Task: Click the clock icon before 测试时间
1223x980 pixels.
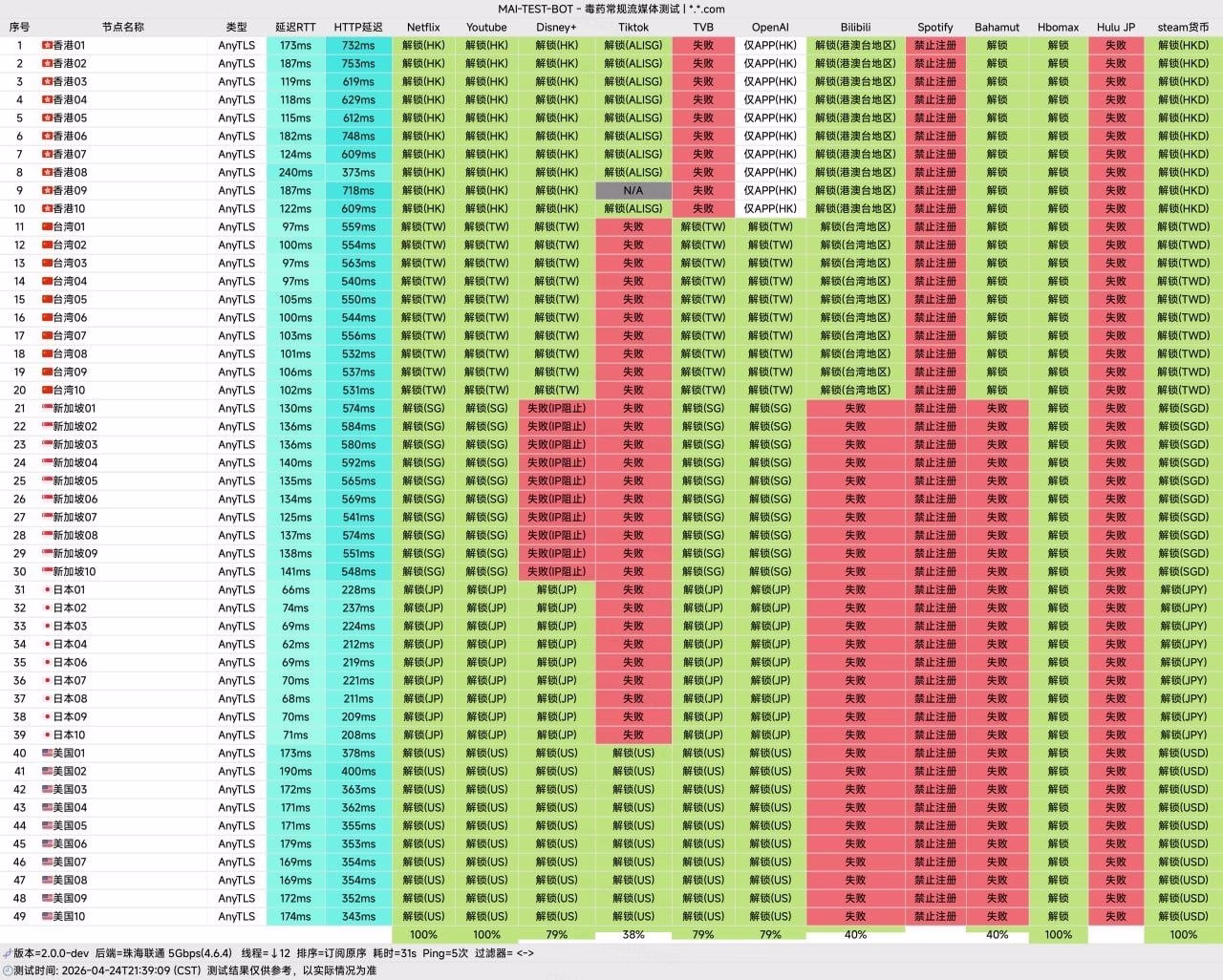Action: (x=7, y=970)
